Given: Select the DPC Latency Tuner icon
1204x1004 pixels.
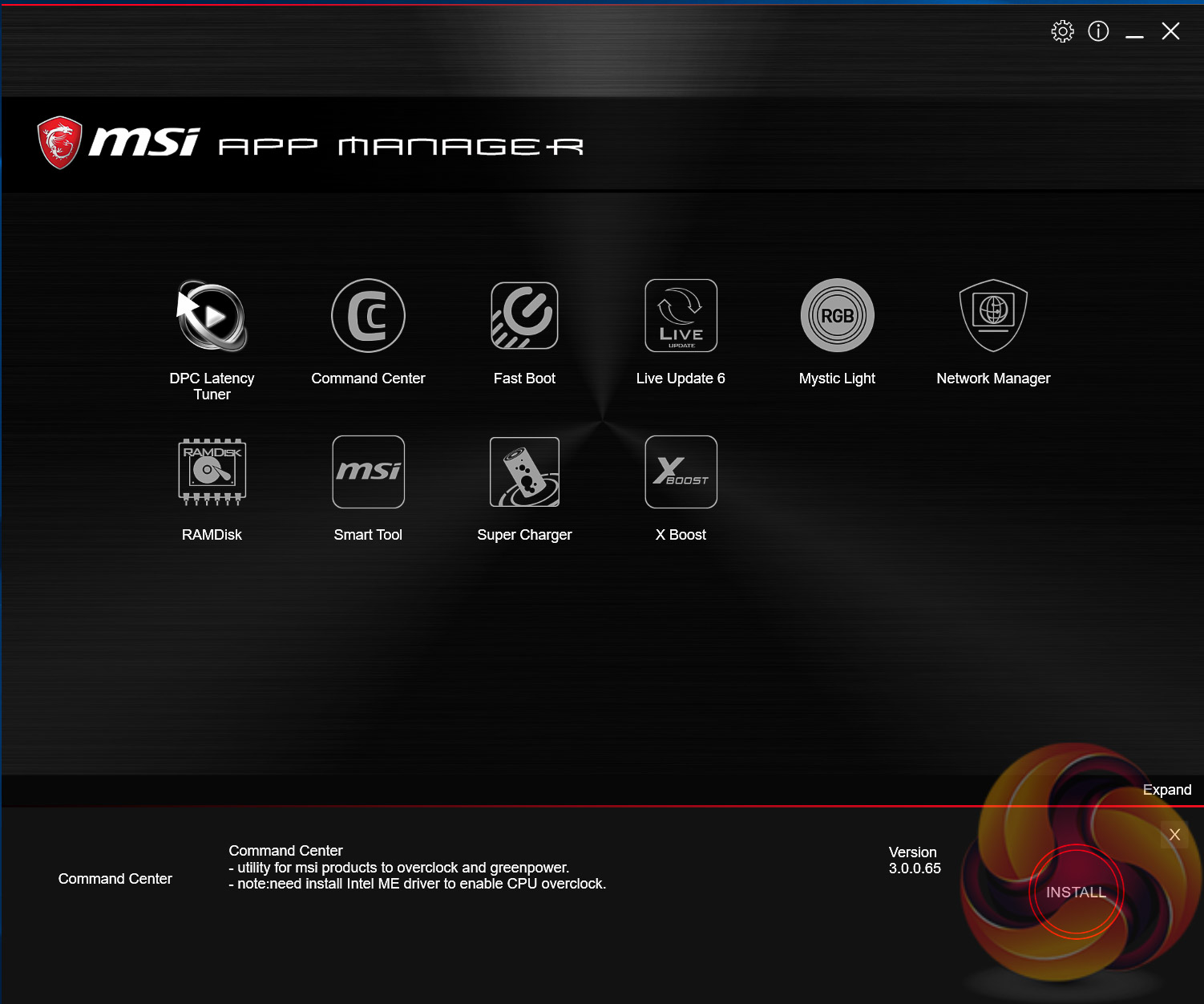Looking at the screenshot, I should 212,316.
